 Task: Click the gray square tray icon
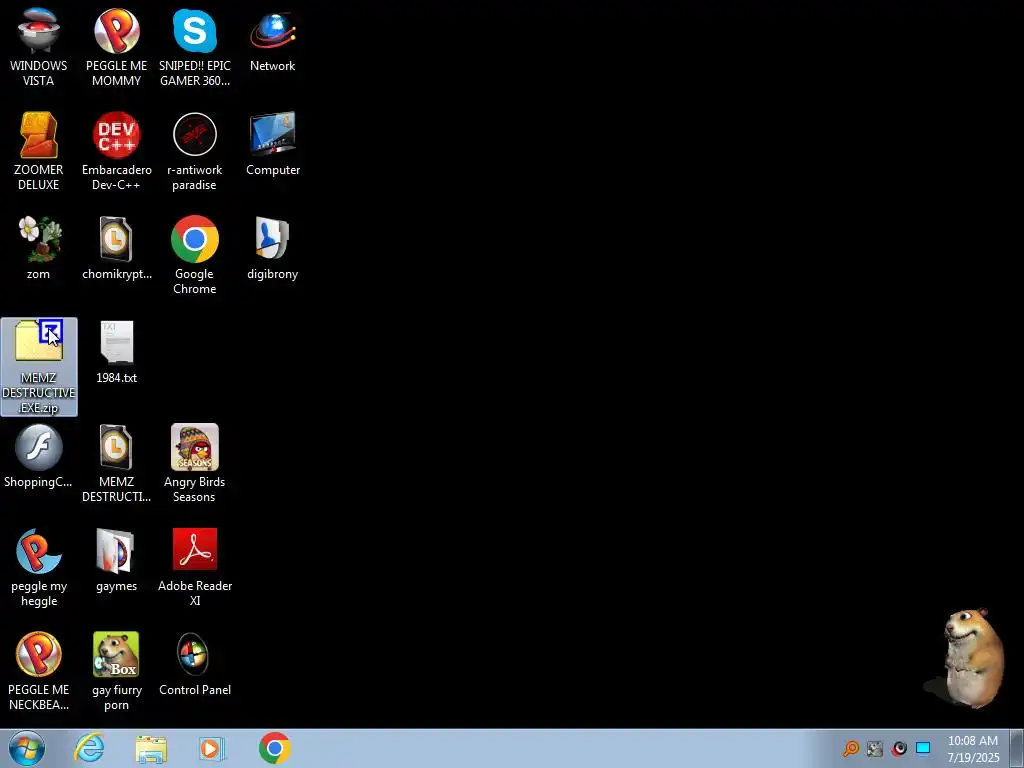pyautogui.click(x=874, y=748)
